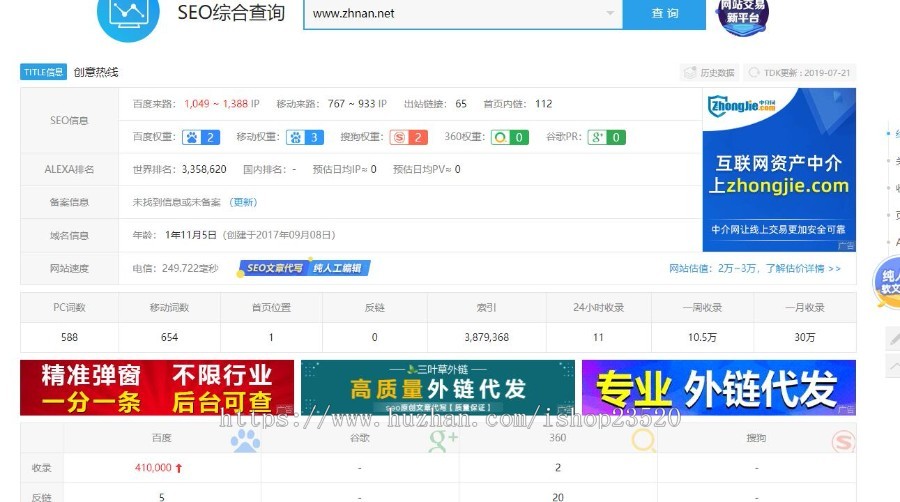The image size is (900, 502).
Task: Click the 360 weight badge
Action: tap(510, 138)
